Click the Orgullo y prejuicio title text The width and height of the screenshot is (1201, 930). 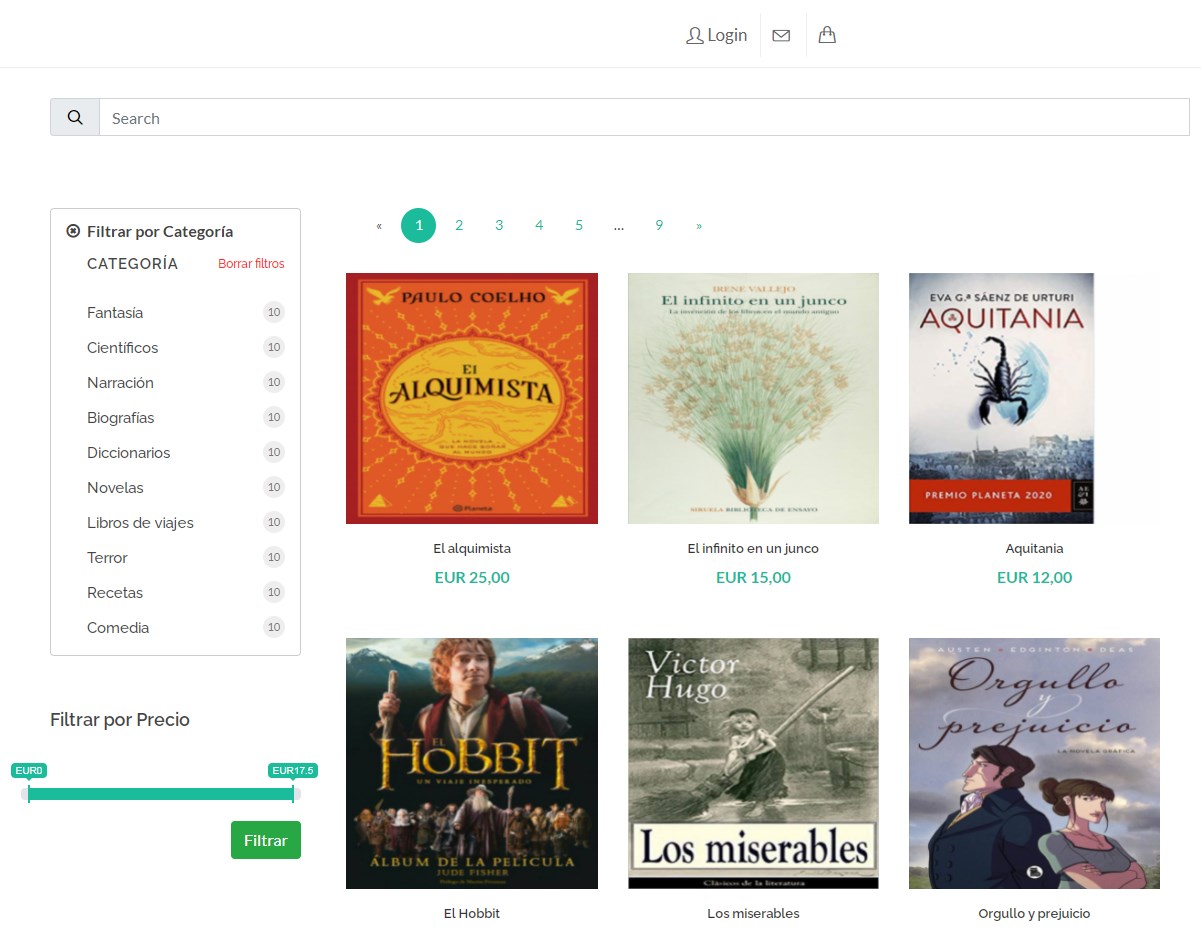click(x=1034, y=913)
